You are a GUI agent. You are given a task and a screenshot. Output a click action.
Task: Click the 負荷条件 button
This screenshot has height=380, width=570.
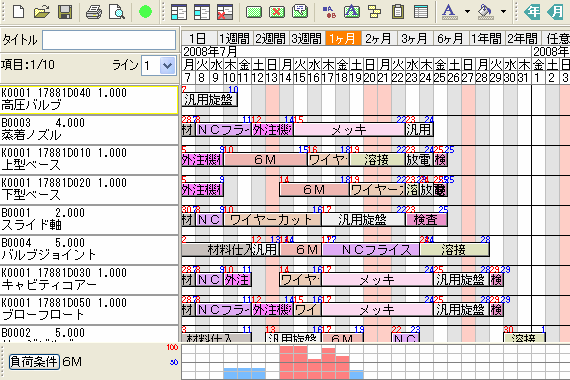(34, 361)
